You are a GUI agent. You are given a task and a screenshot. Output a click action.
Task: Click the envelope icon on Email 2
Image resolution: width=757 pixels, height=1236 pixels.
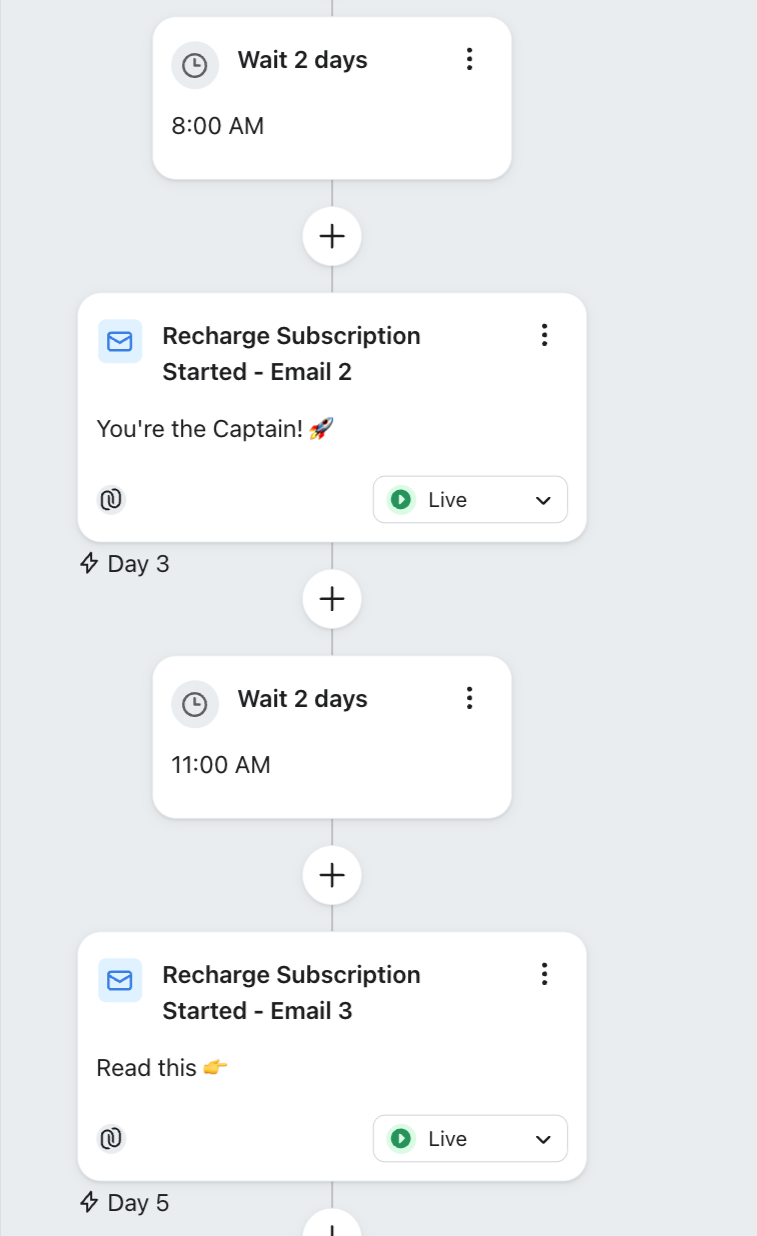(x=119, y=342)
